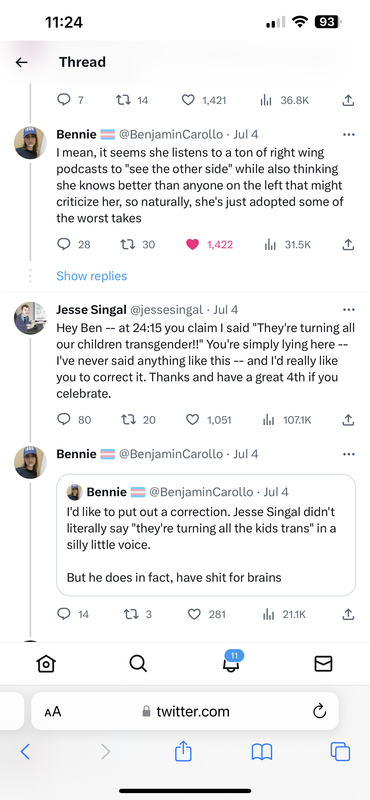Open the quoted correction tweet by Bennie
Screen dimensions: 370x800
coord(206,535)
